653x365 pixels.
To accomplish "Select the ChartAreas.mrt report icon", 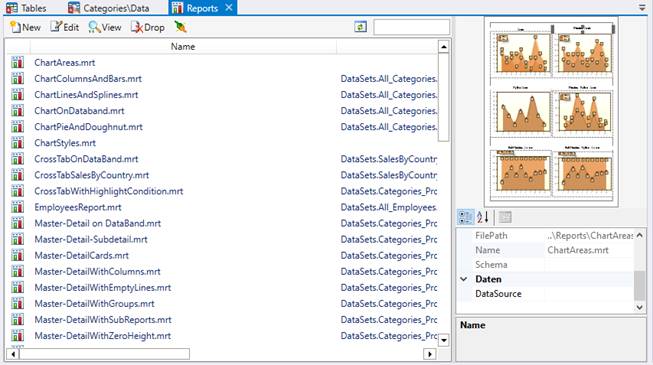I will 17,62.
